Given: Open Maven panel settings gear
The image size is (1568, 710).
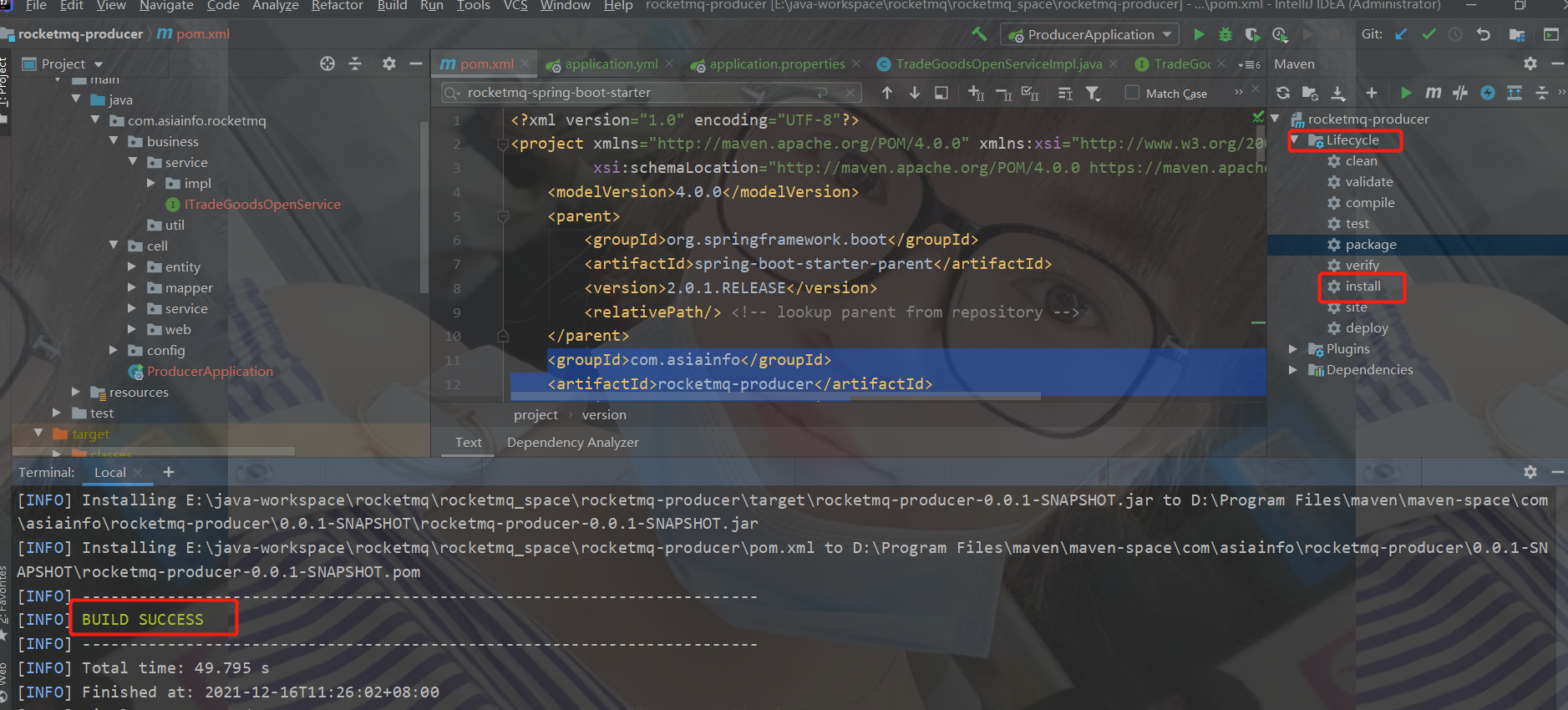Looking at the screenshot, I should [1530, 63].
